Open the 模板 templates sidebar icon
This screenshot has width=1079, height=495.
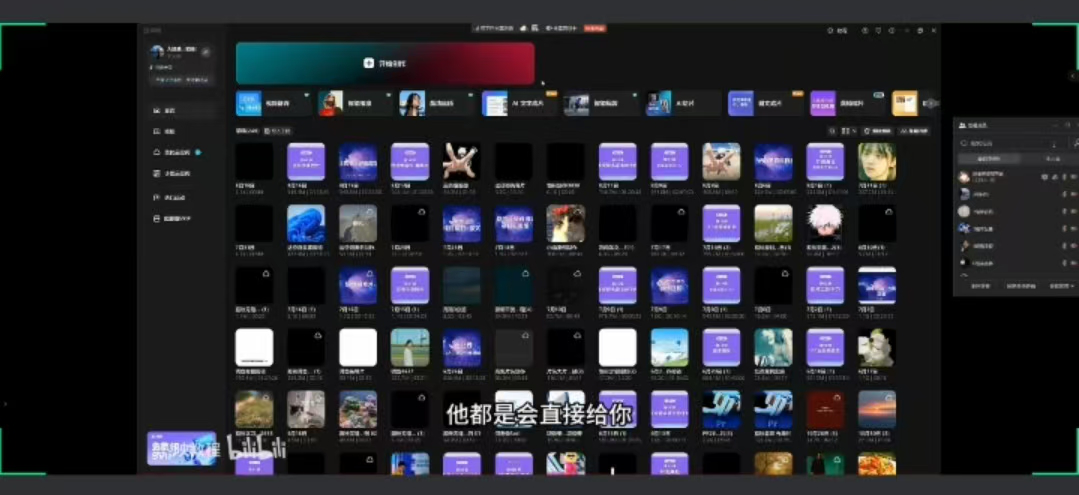157,131
